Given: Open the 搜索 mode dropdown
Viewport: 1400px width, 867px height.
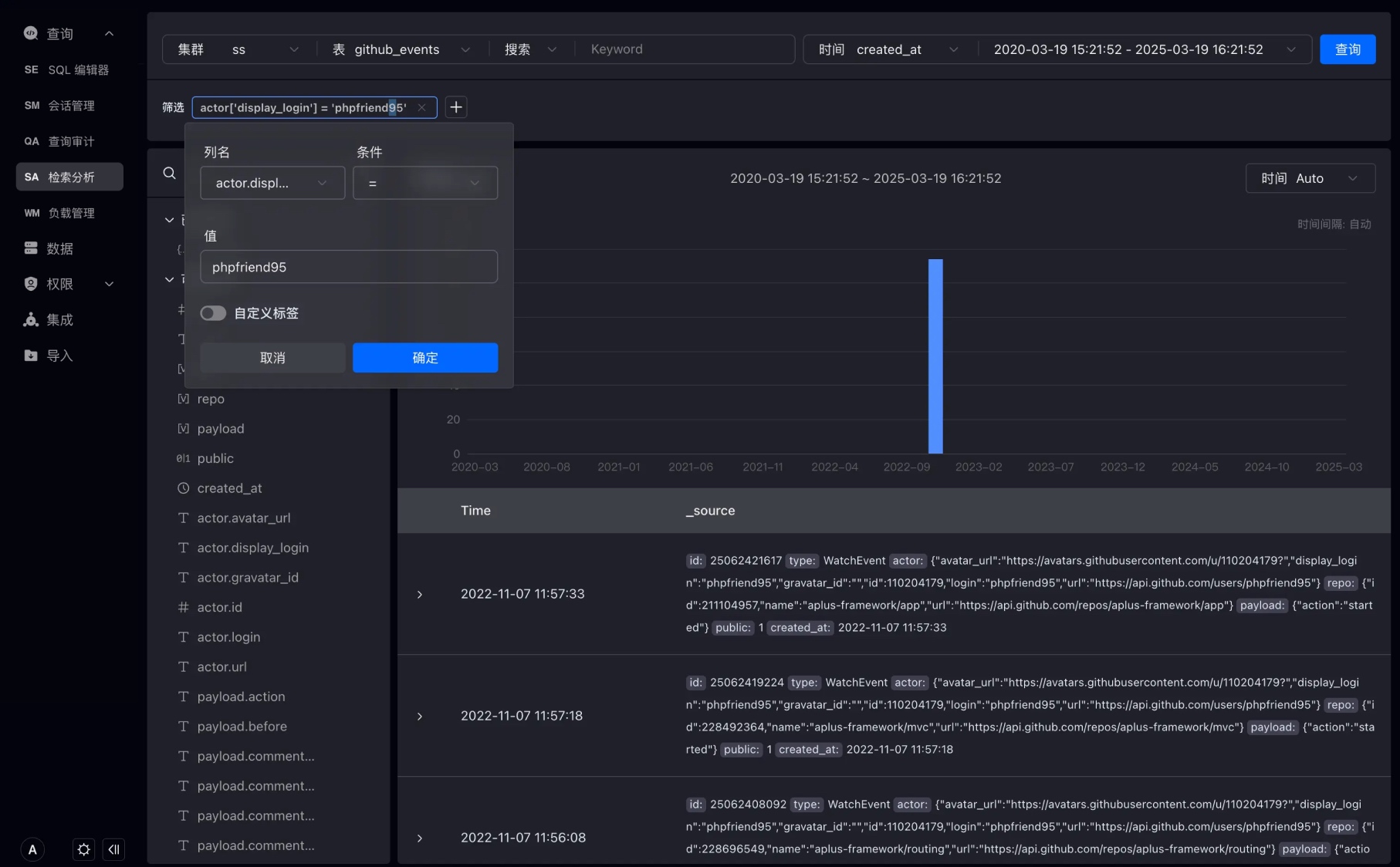Looking at the screenshot, I should [530, 49].
